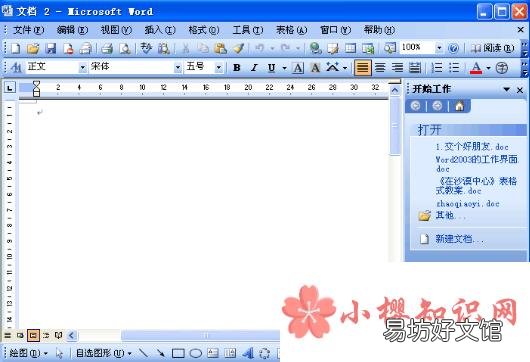The width and height of the screenshot is (530, 362).
Task: Open the 插入 menu
Action: [x=160, y=30]
